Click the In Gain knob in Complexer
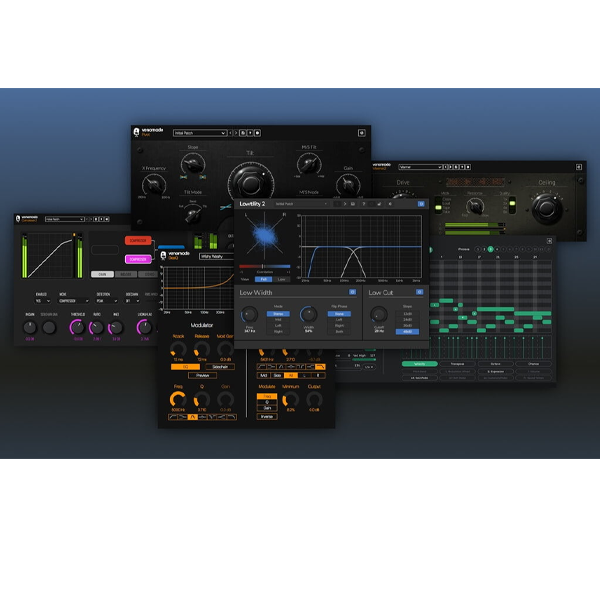Image resolution: width=600 pixels, height=600 pixels. tap(29, 327)
